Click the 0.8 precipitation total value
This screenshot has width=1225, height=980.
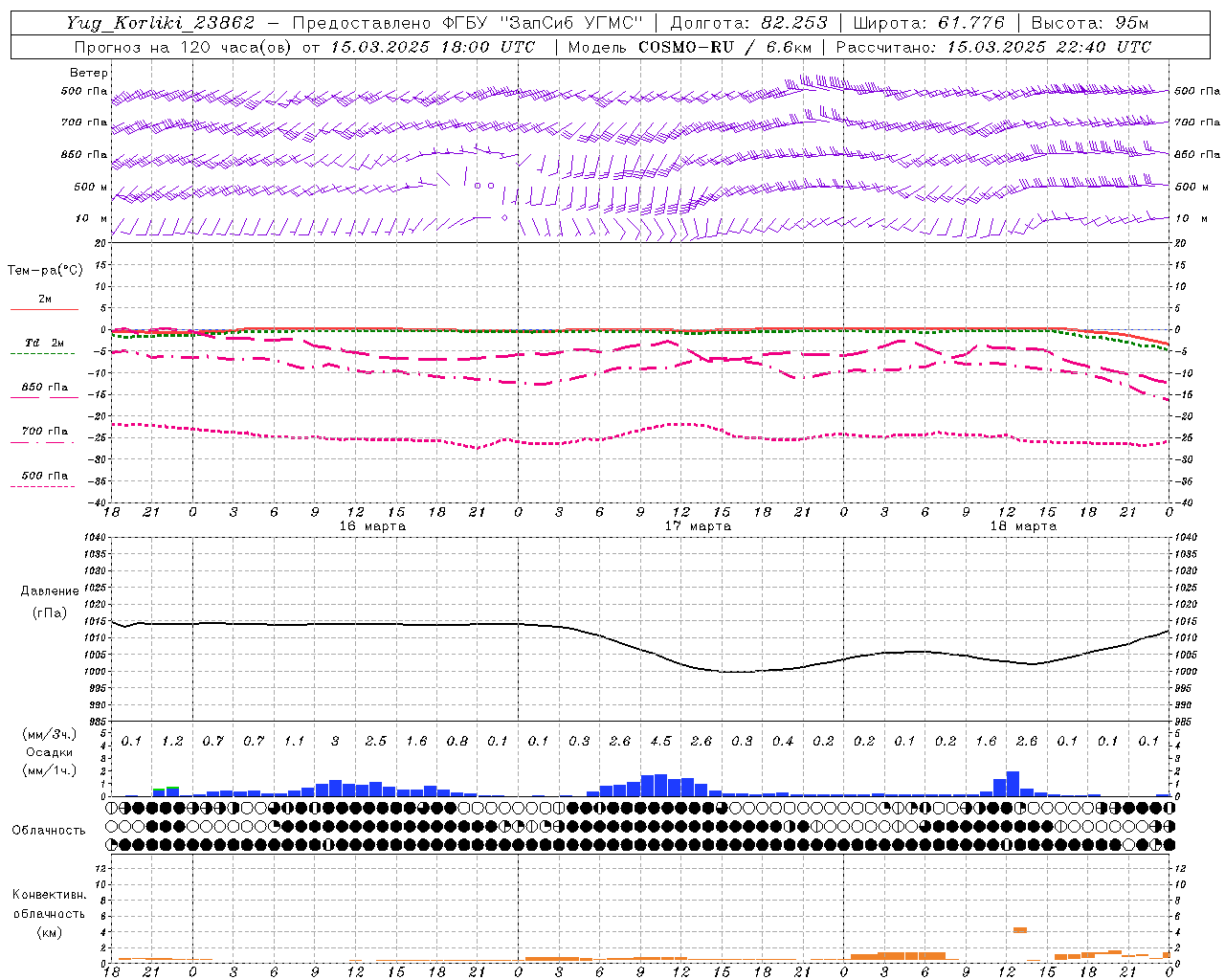click(457, 742)
